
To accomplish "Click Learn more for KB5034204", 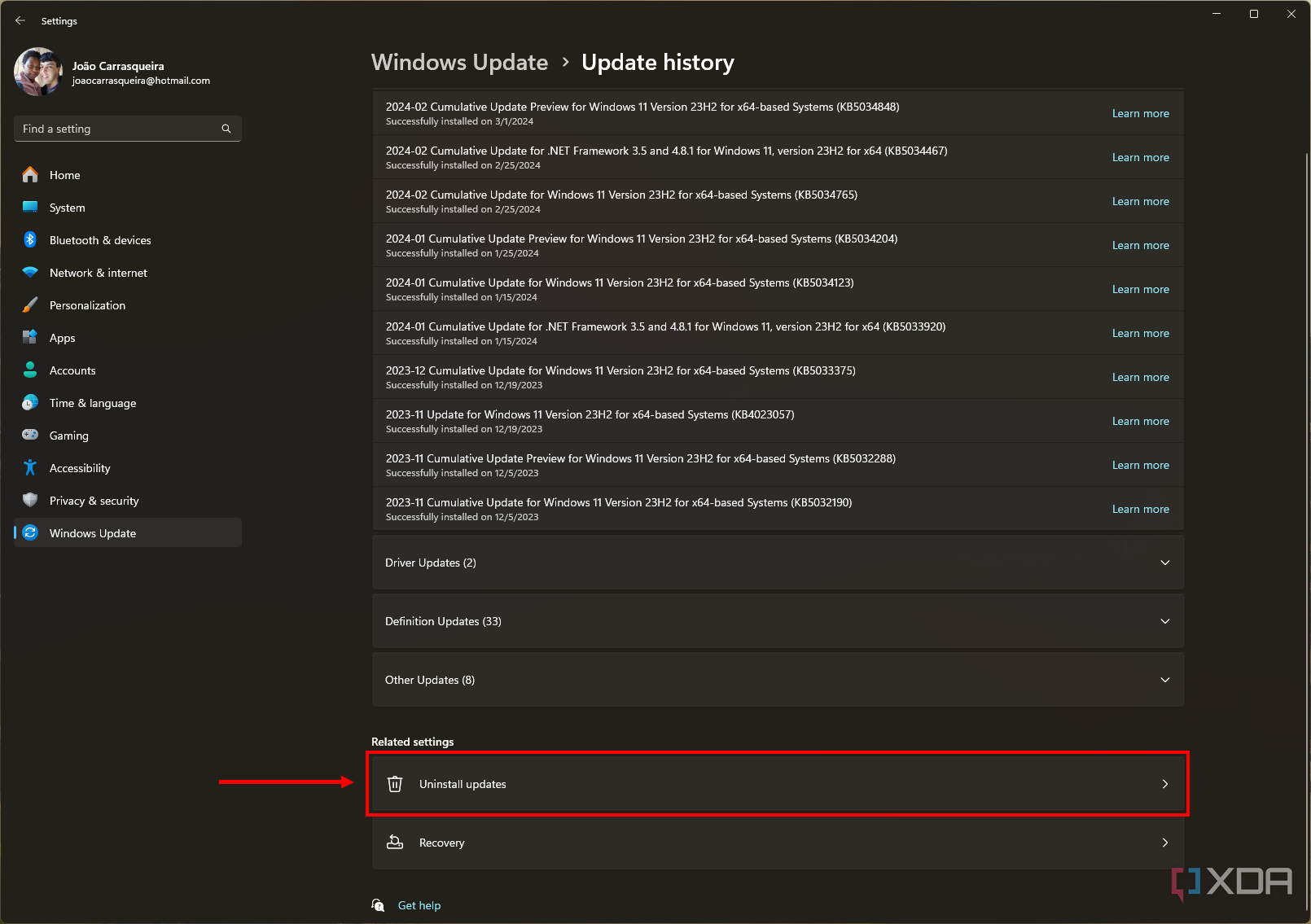I will 1140,245.
